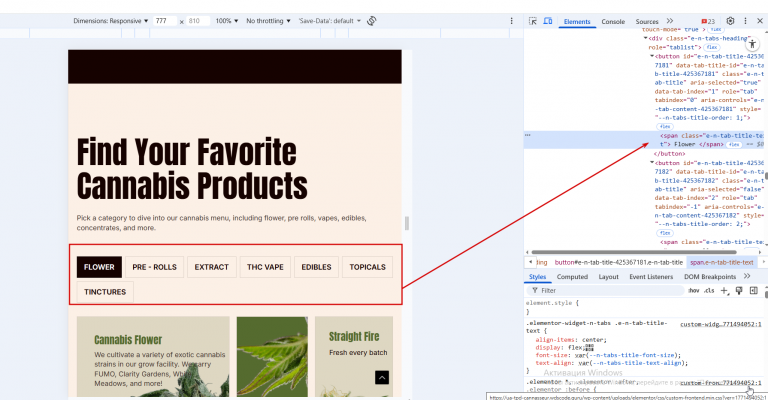Toggle the :hov element state panel

tap(694, 290)
